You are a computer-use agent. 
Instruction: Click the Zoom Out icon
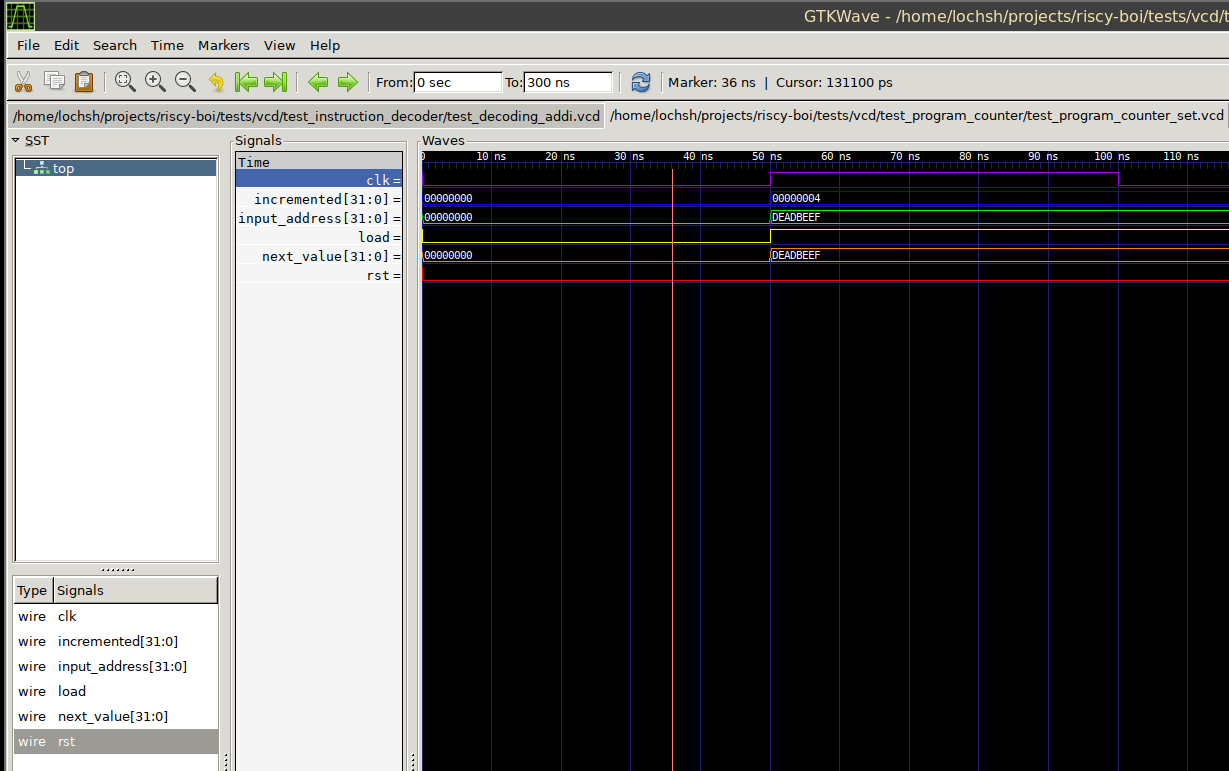[185, 82]
